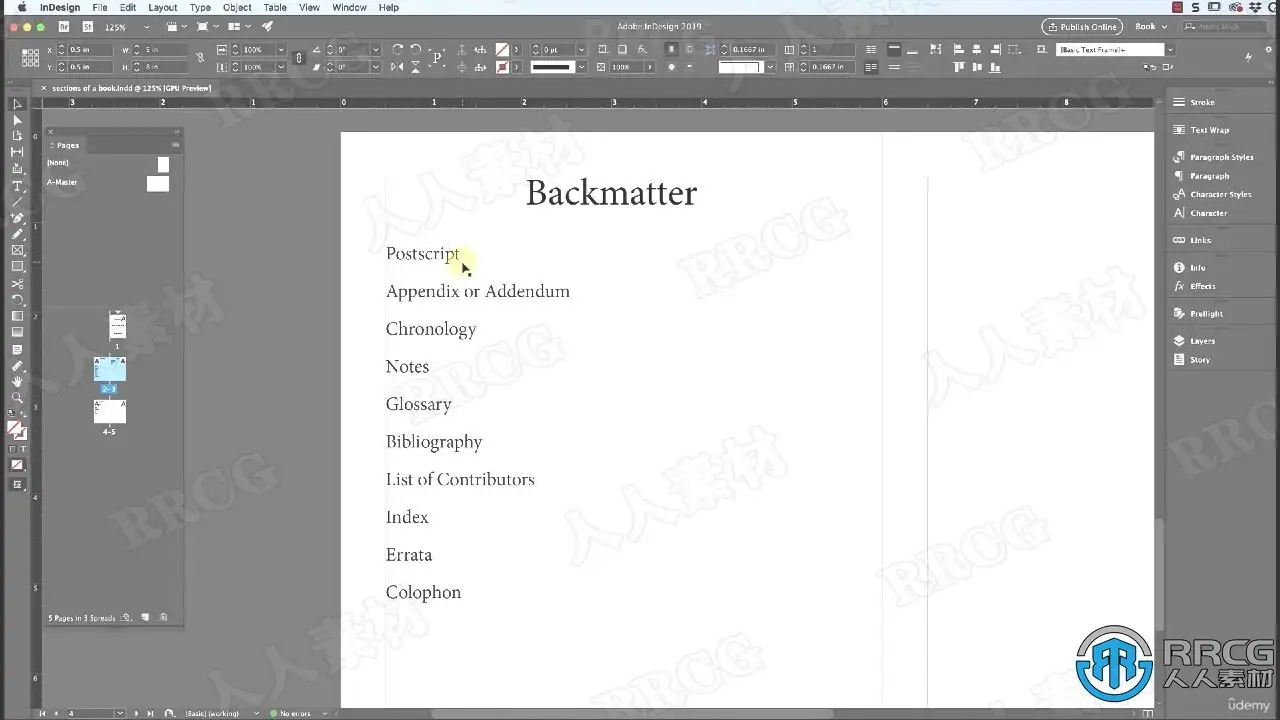The height and width of the screenshot is (720, 1280).
Task: Click the fill and stroke box in Tools panel
Action: tap(16, 430)
